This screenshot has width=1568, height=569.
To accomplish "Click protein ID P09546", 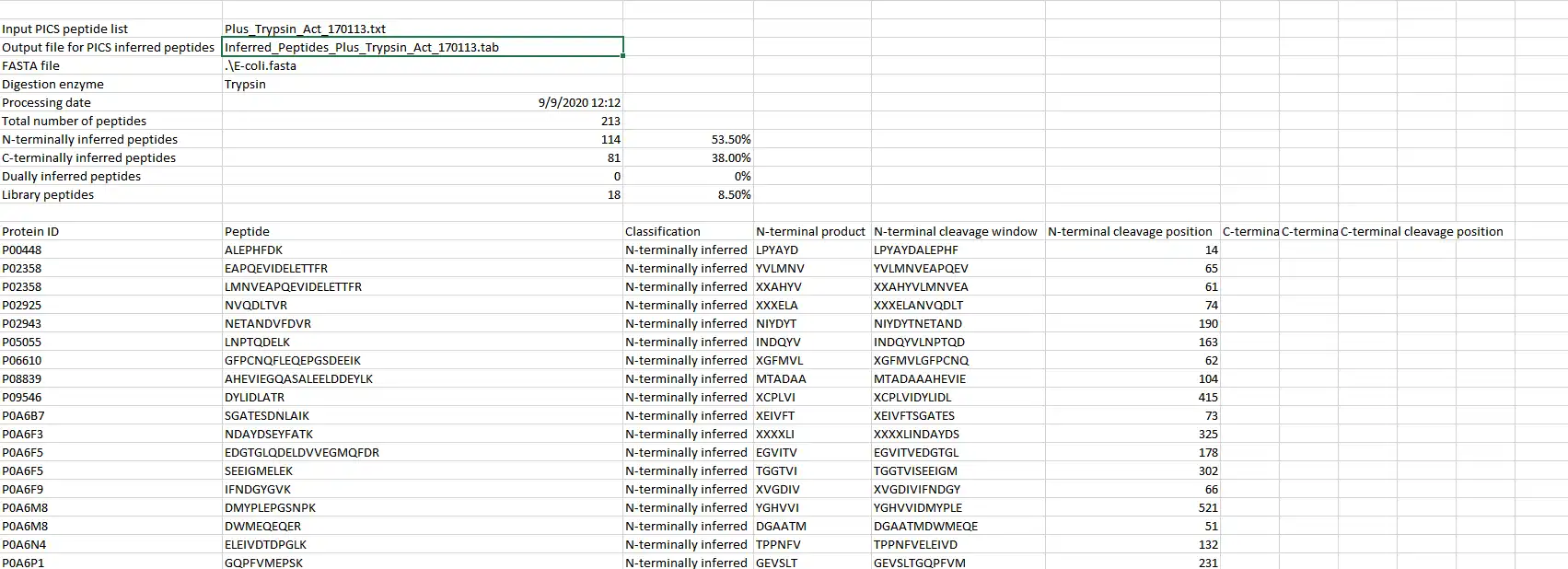I will [x=111, y=397].
